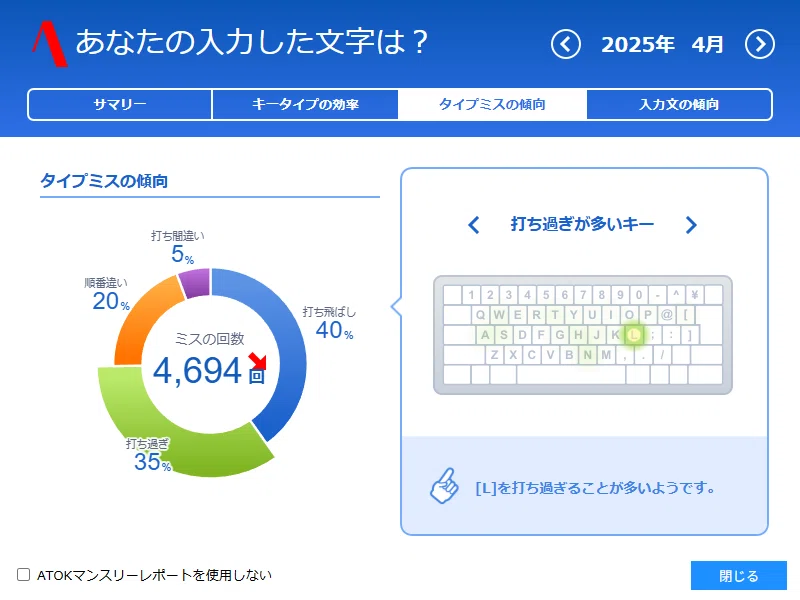Click the [L]を打ち過ぎることが多いようです message
The width and height of the screenshot is (800, 600).
[595, 488]
